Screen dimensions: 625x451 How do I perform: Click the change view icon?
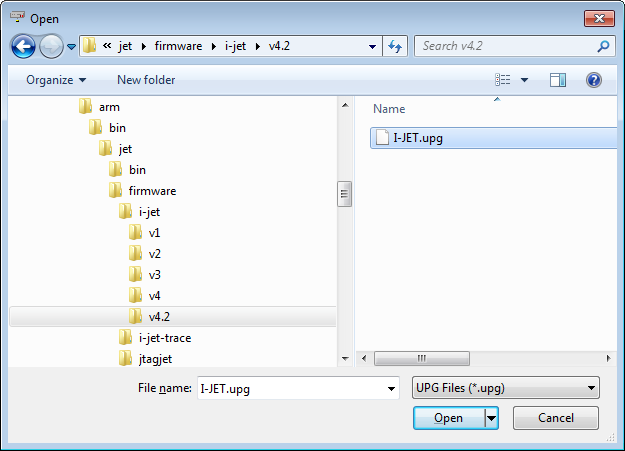click(x=504, y=80)
